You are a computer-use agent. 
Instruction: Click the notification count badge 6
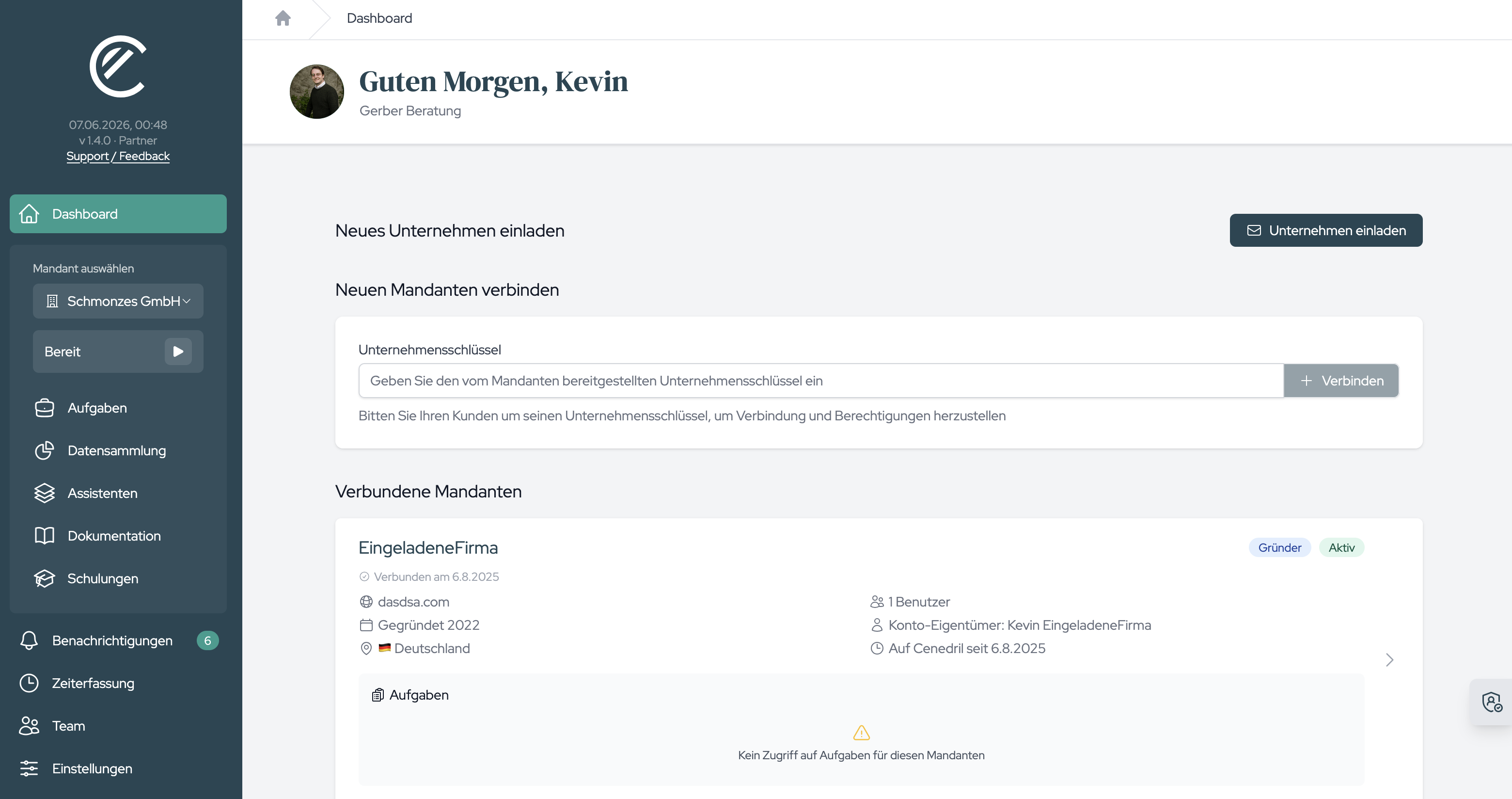coord(207,640)
